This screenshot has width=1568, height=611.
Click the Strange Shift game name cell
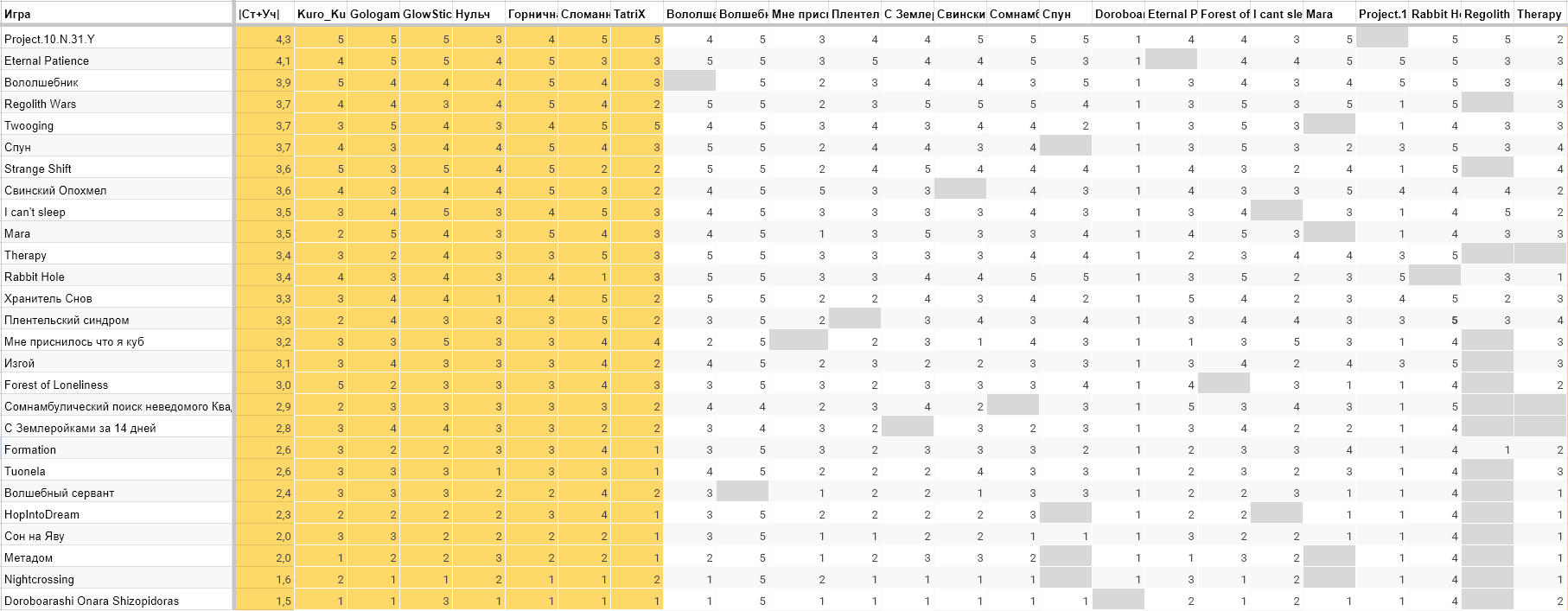coord(117,169)
